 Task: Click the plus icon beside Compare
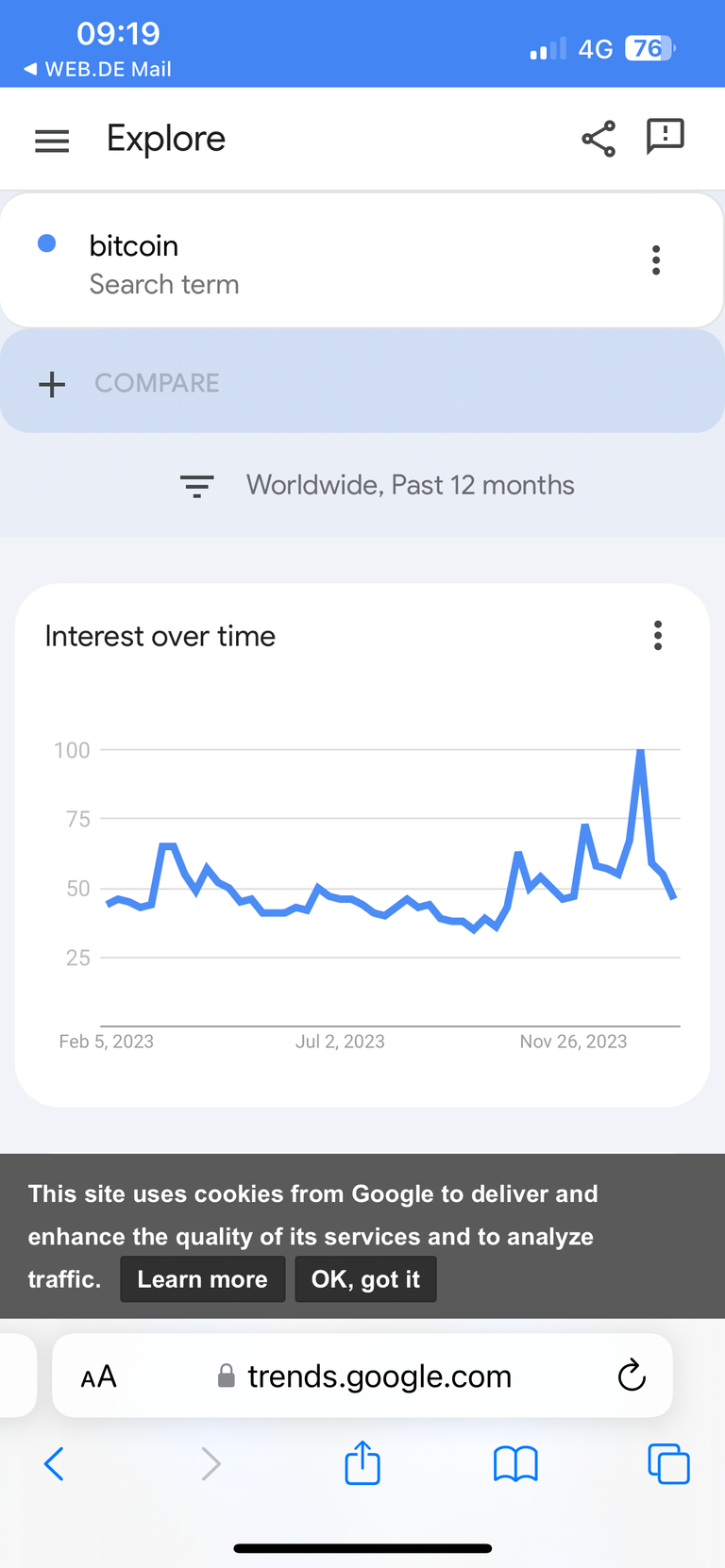(52, 384)
